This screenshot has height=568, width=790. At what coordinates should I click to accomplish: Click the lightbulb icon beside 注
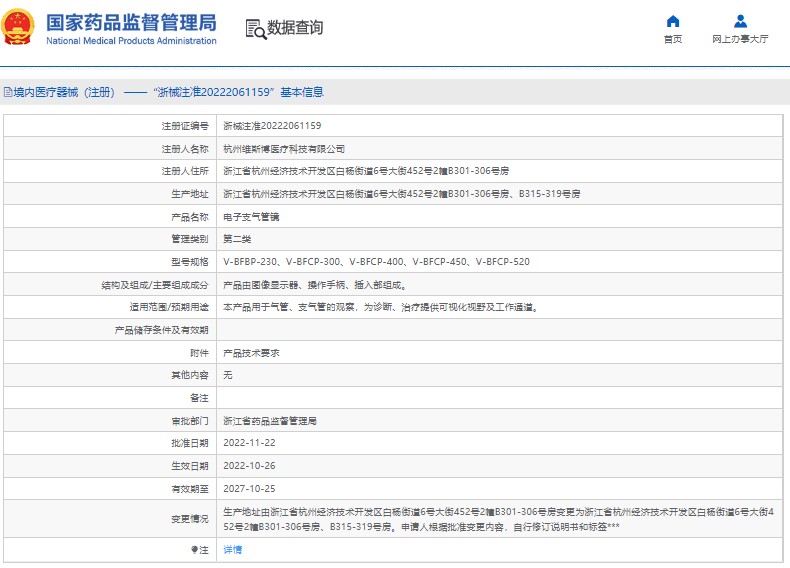tap(194, 550)
